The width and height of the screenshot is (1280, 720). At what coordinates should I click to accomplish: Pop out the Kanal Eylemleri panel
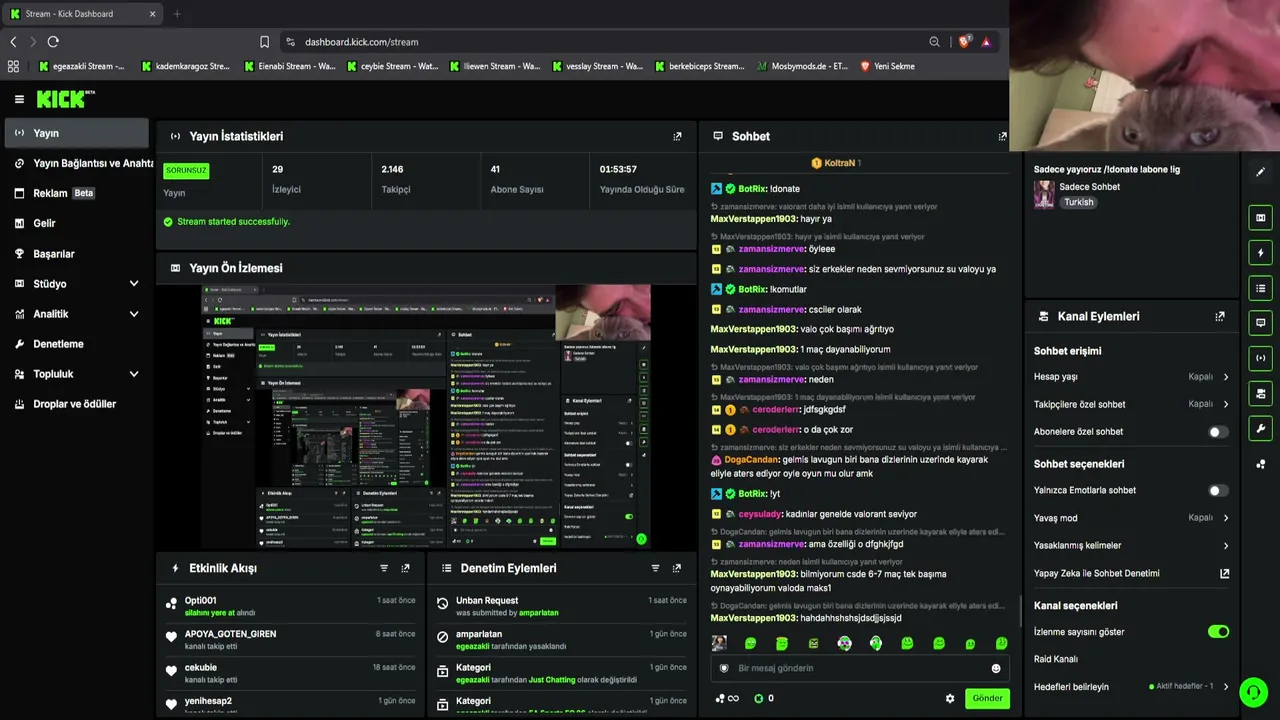point(1220,316)
